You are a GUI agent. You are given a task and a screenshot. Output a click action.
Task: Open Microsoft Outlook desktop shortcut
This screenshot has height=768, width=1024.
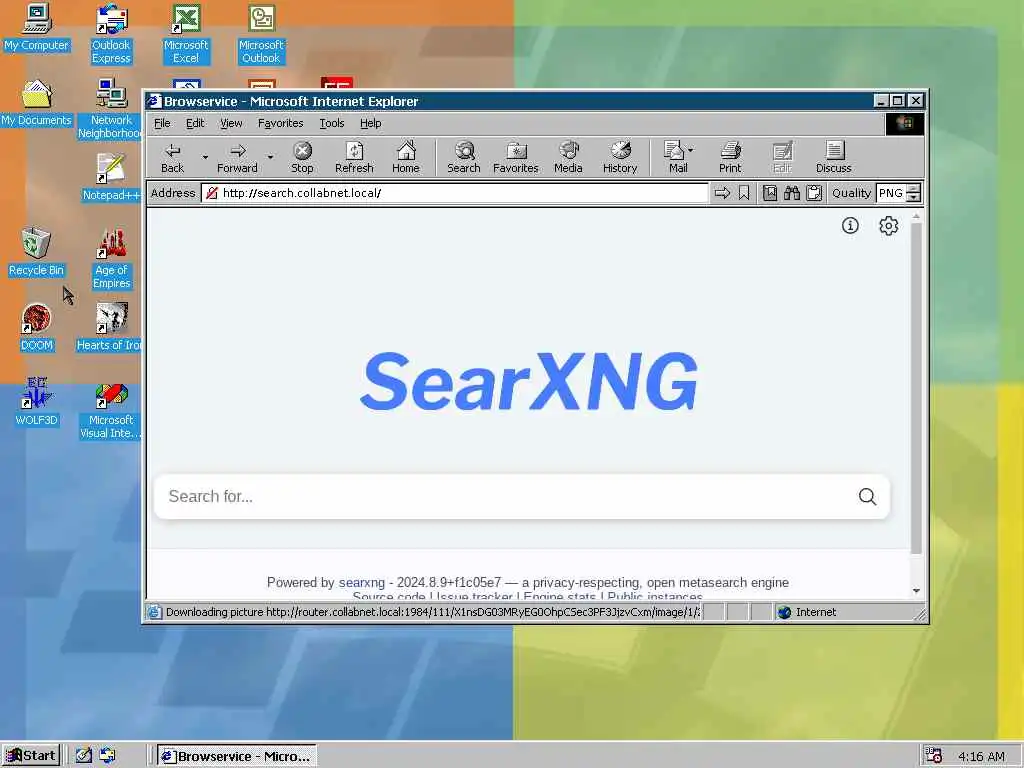coord(261,34)
